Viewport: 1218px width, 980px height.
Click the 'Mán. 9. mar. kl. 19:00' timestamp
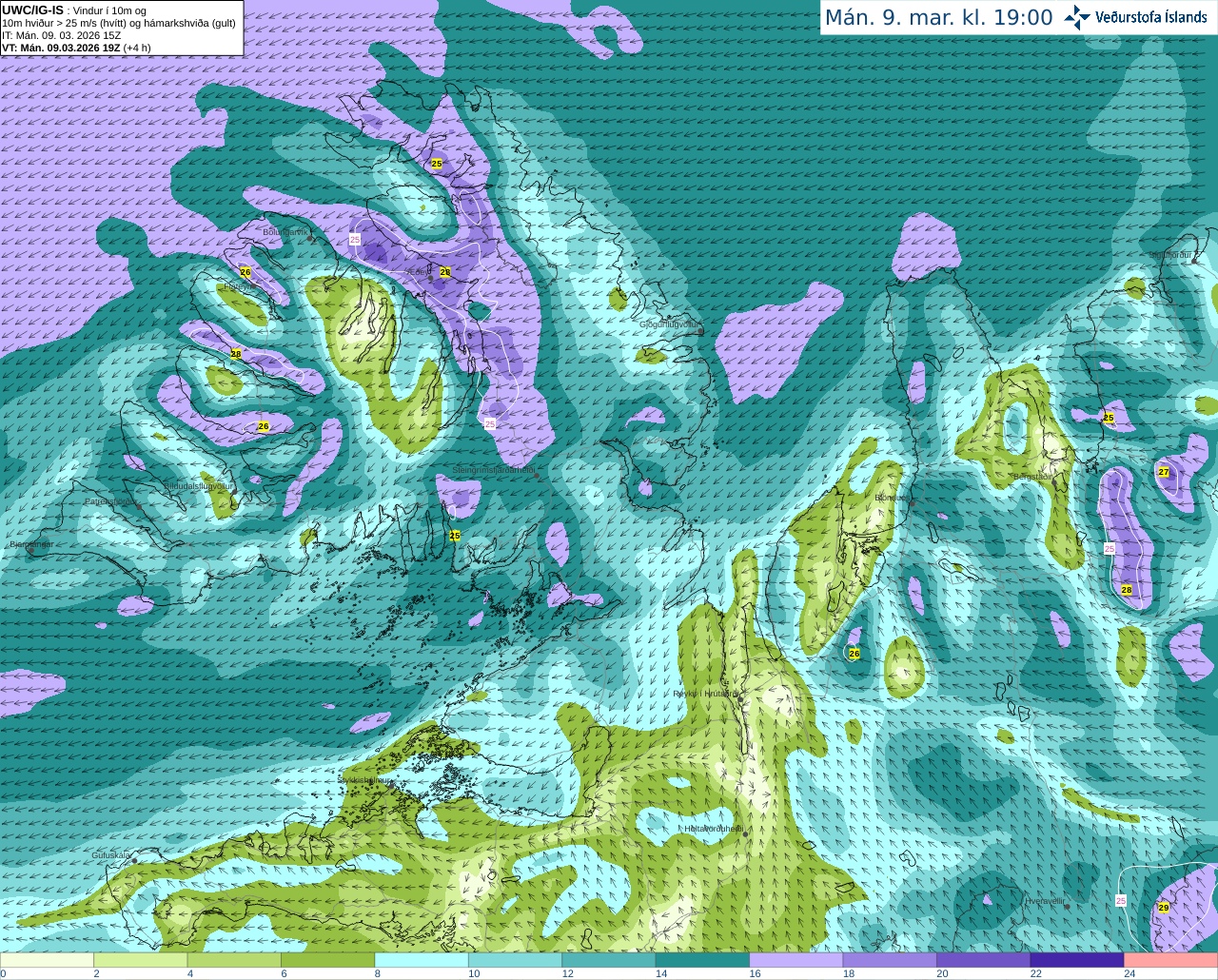tap(938, 18)
